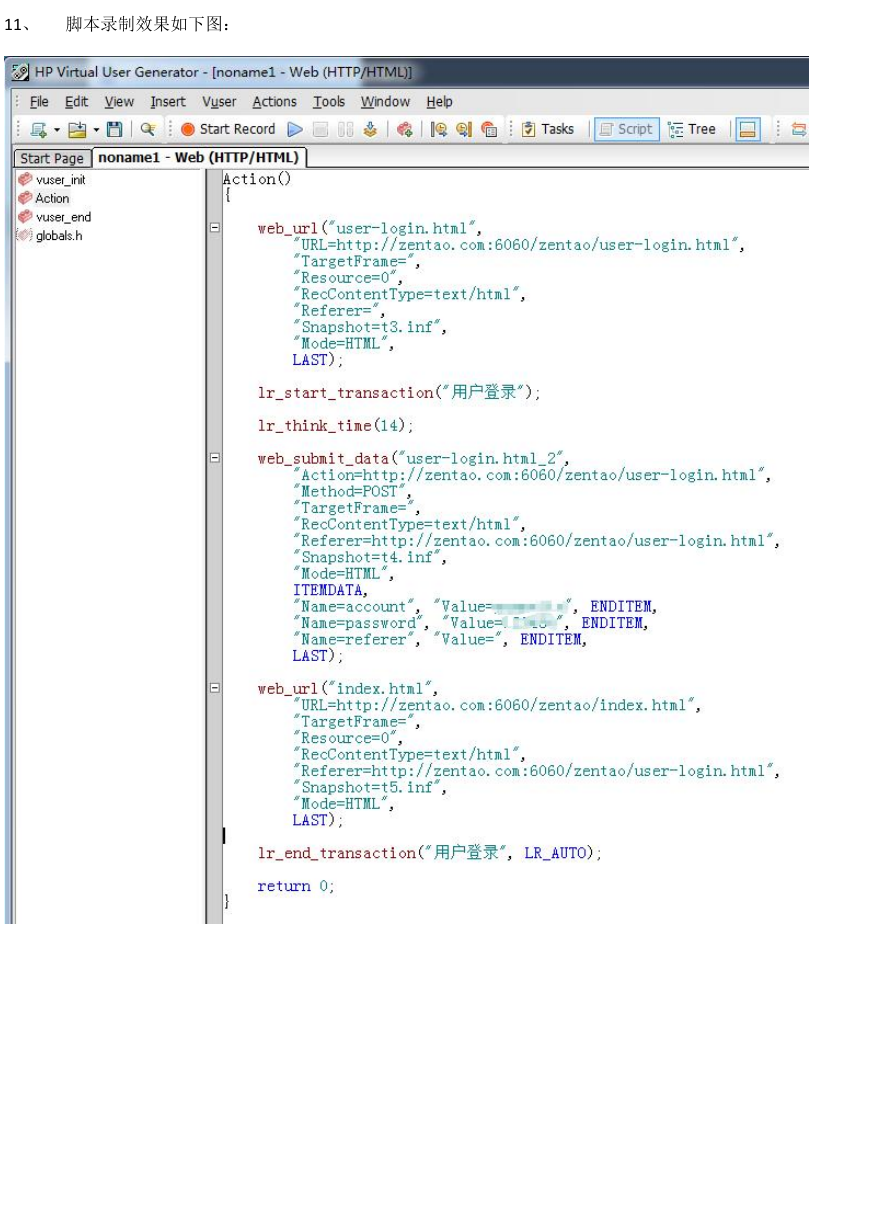Image resolution: width=869 pixels, height=1228 pixels.
Task: Collapse the web_submit_data code block
Action: point(214,458)
